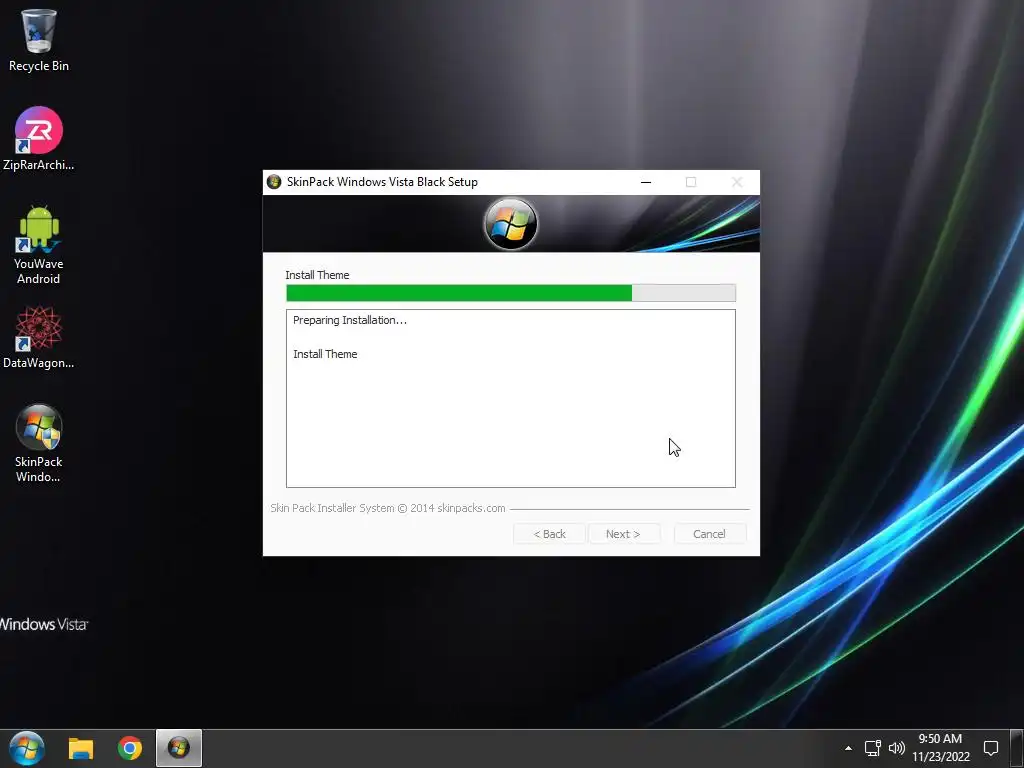Open File Explorer from the taskbar

[x=81, y=748]
